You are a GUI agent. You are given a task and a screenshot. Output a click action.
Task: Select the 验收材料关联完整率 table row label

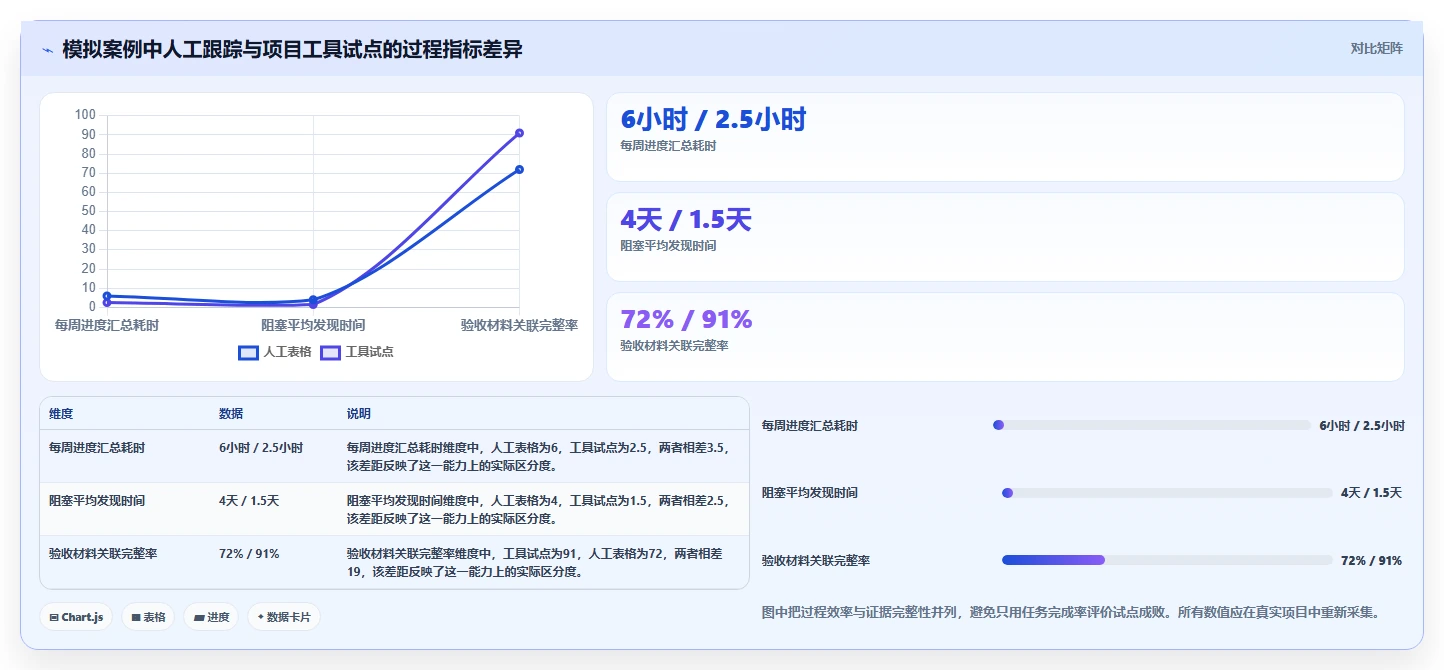(103, 554)
